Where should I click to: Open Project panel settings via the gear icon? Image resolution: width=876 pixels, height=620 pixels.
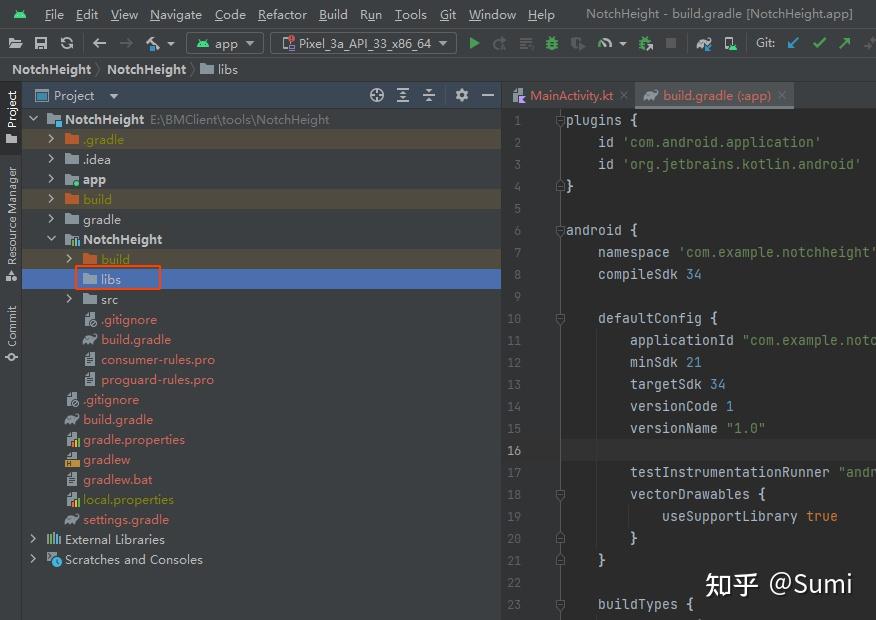pyautogui.click(x=461, y=95)
